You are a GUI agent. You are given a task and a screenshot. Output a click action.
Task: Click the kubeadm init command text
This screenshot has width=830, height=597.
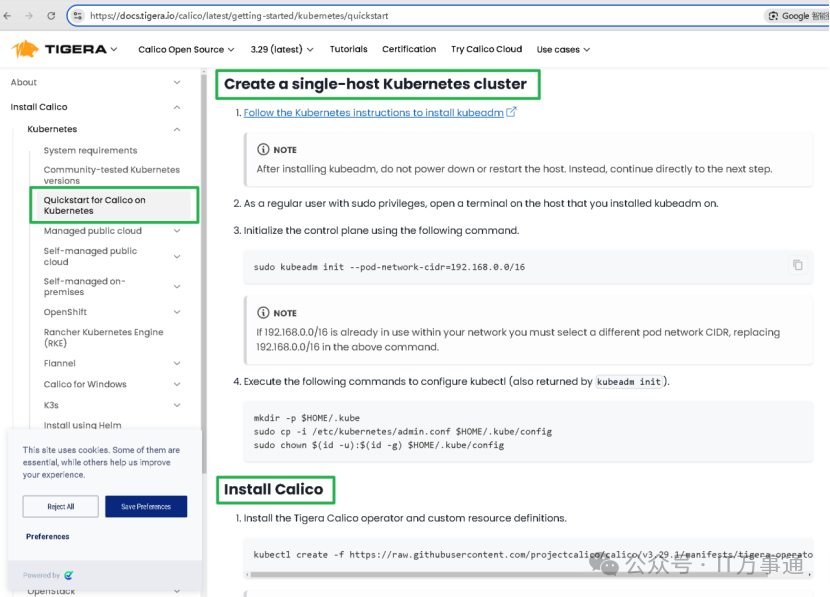[389, 267]
